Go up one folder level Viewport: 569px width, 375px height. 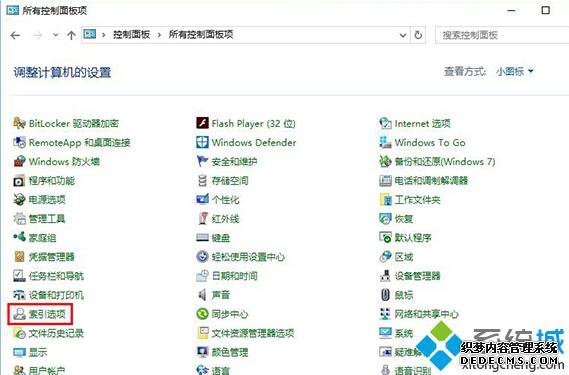pos(71,35)
